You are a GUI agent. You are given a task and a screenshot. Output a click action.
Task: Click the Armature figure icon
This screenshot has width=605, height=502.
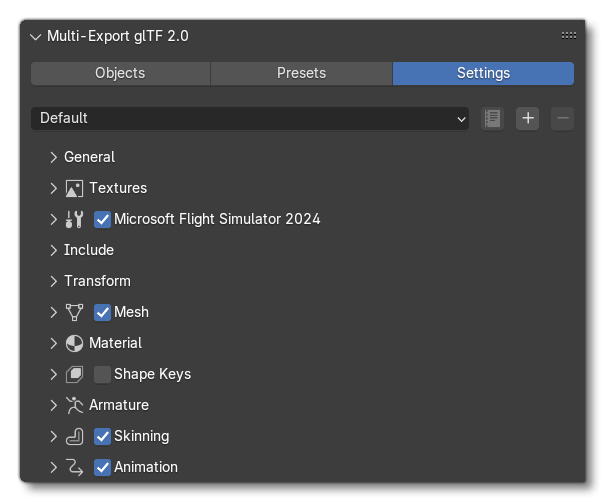click(74, 406)
